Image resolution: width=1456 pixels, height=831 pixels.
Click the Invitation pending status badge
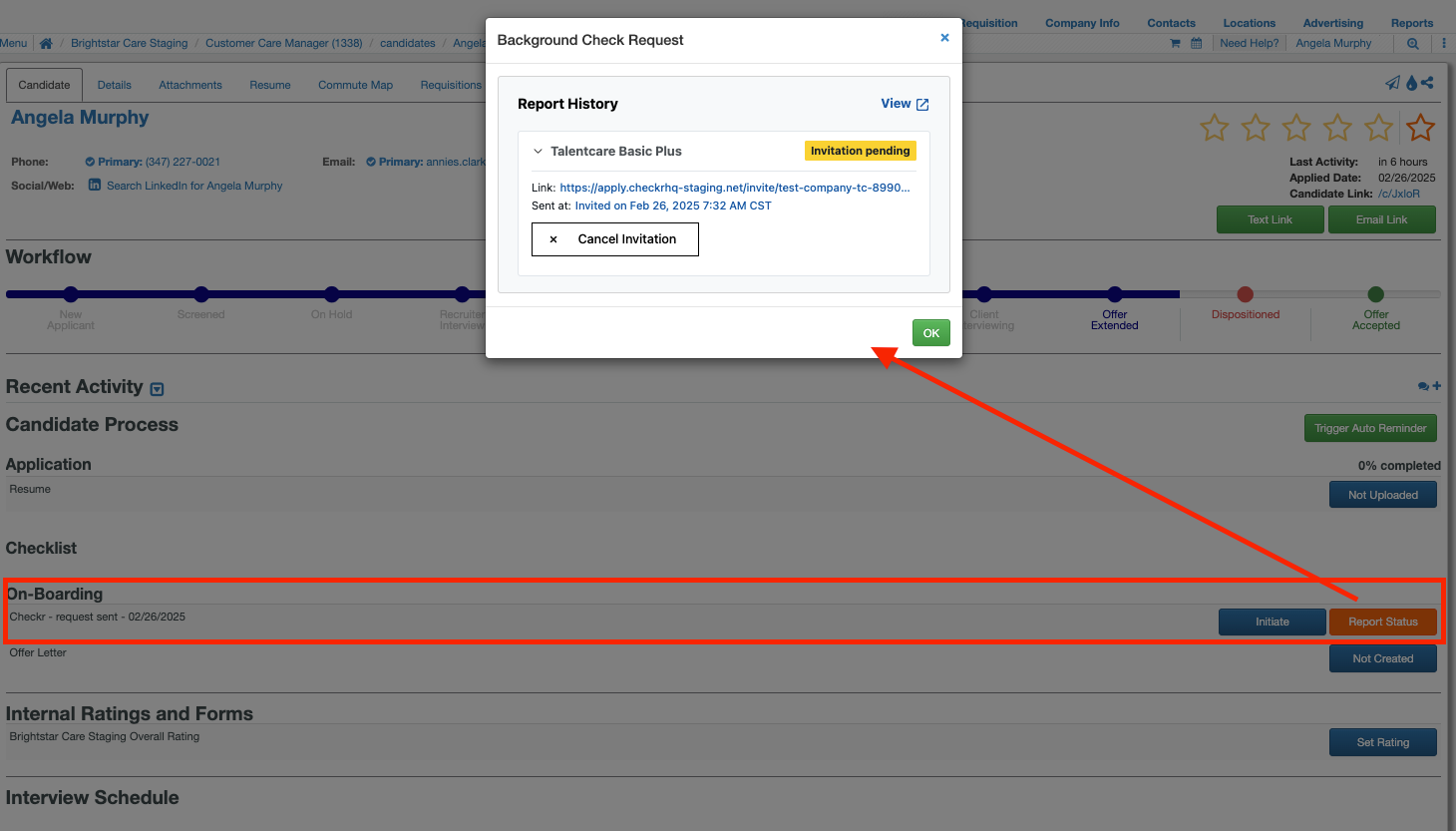[861, 151]
